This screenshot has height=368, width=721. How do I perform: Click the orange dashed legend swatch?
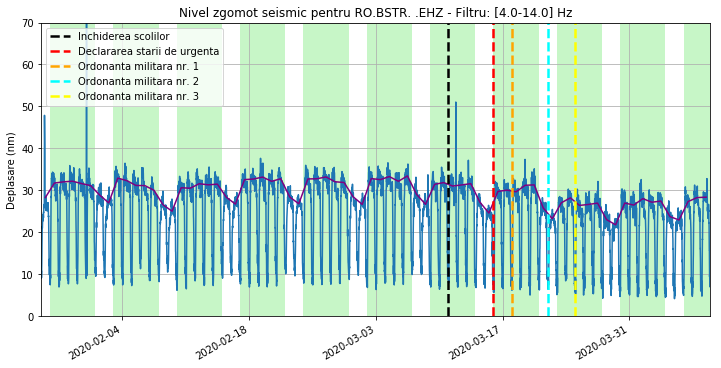tap(61, 67)
